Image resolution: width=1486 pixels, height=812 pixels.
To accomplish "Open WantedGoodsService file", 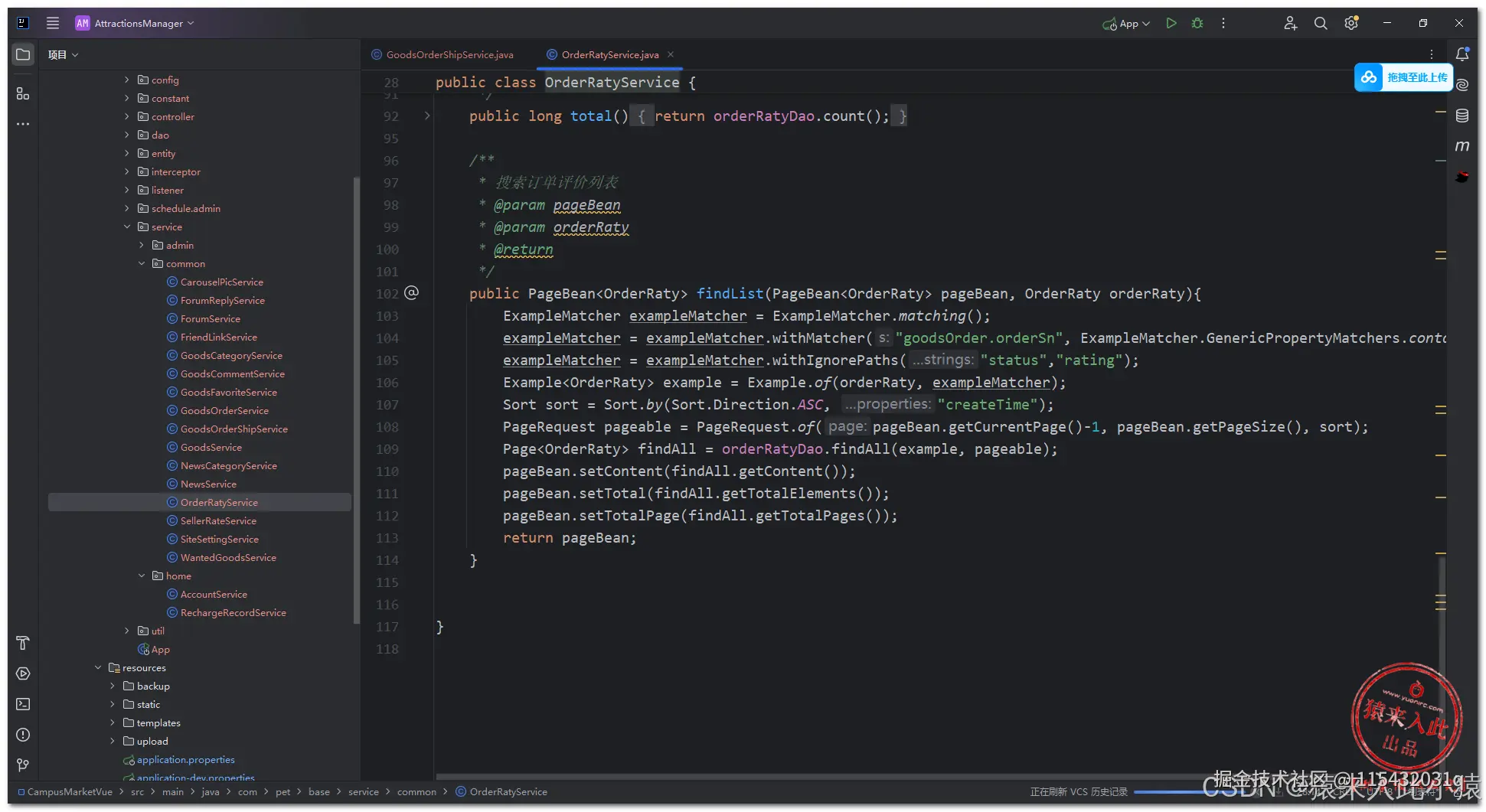I will point(228,557).
